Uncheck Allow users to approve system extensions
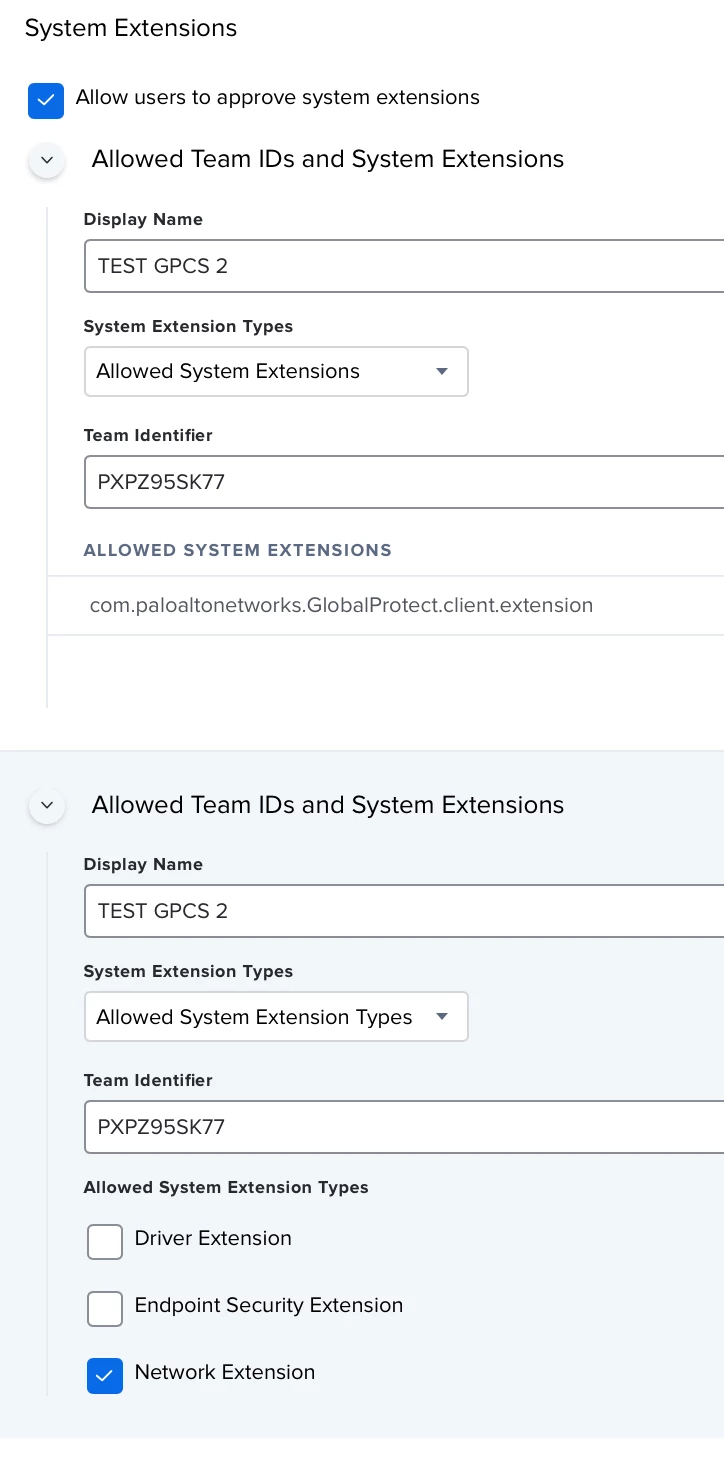The width and height of the screenshot is (724, 1460). pos(46,100)
